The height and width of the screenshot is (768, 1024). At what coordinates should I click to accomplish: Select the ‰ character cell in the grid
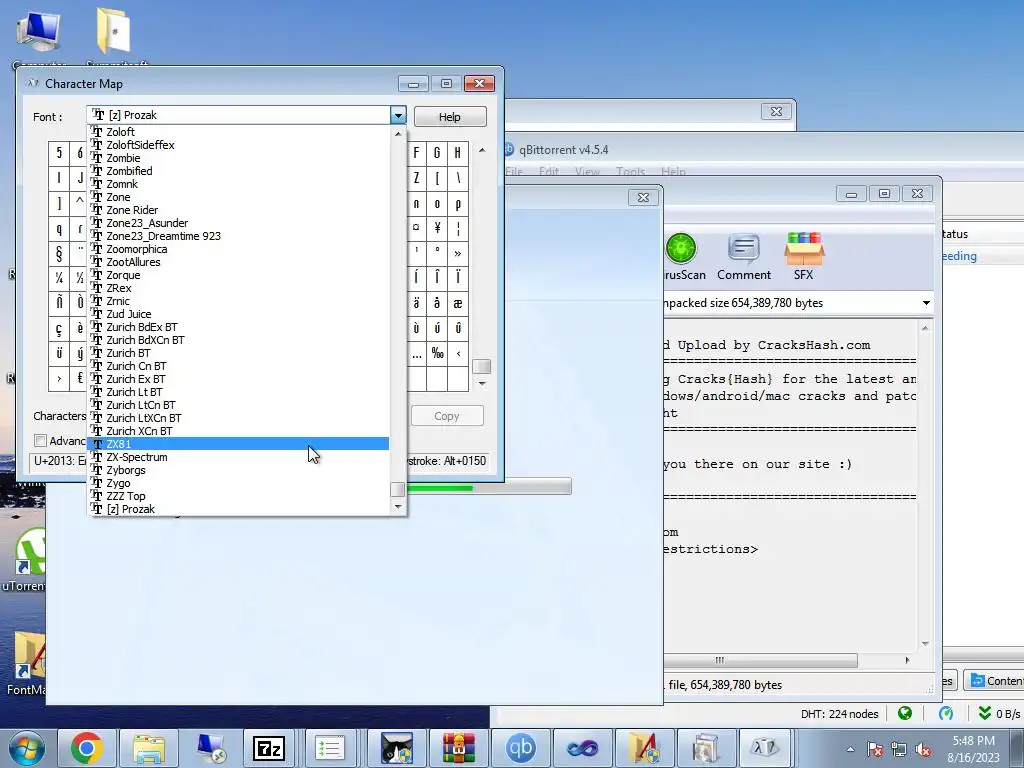437,353
